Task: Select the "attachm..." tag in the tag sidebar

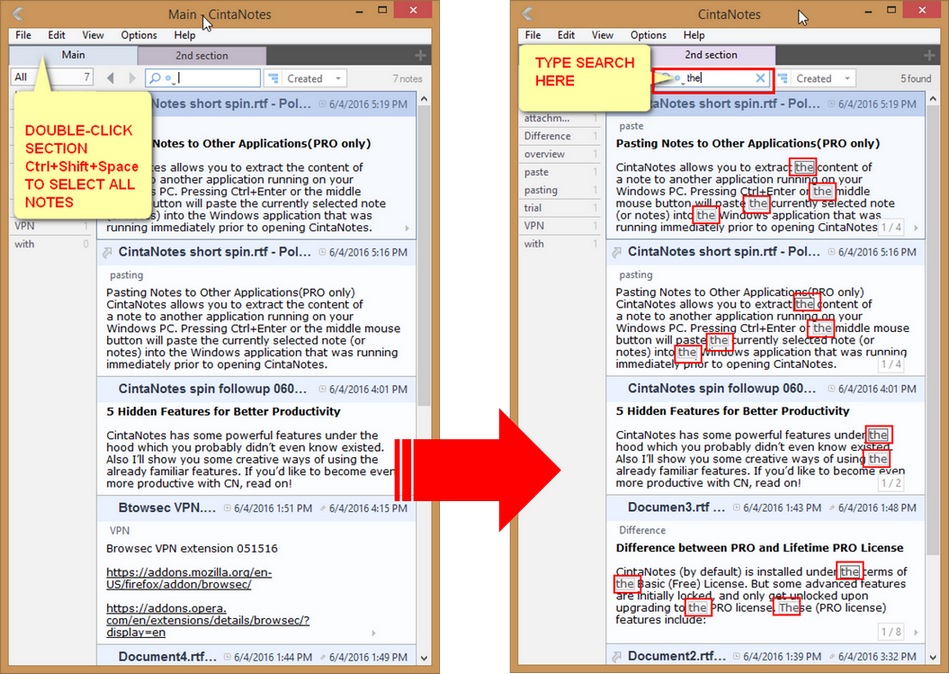Action: pyautogui.click(x=560, y=119)
